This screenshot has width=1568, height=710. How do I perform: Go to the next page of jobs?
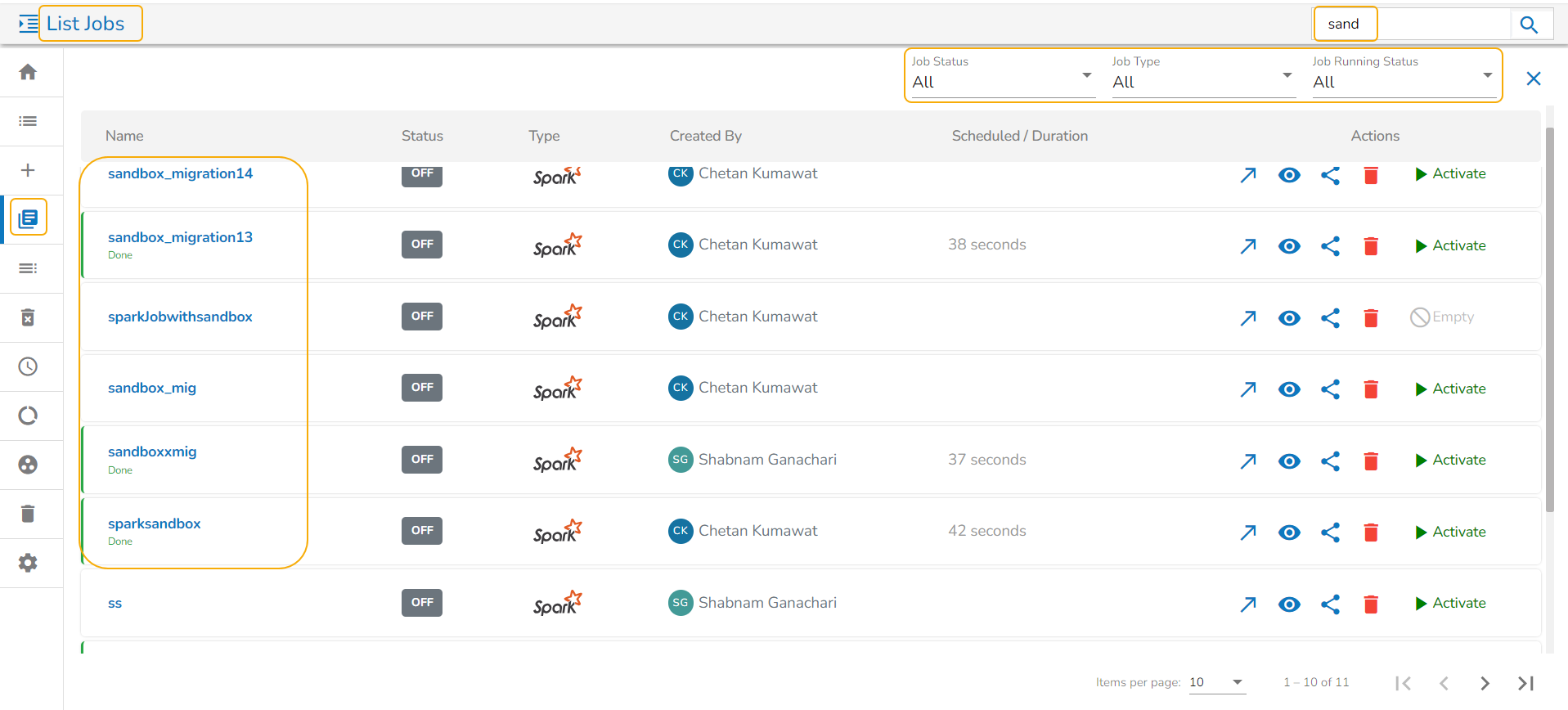tap(1485, 683)
